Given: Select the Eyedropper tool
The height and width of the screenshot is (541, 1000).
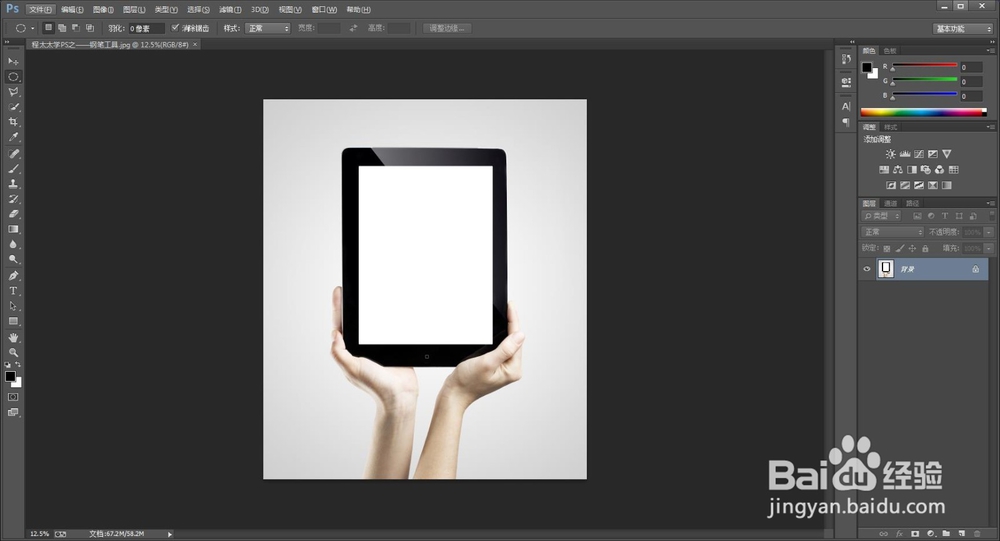Looking at the screenshot, I should point(13,137).
